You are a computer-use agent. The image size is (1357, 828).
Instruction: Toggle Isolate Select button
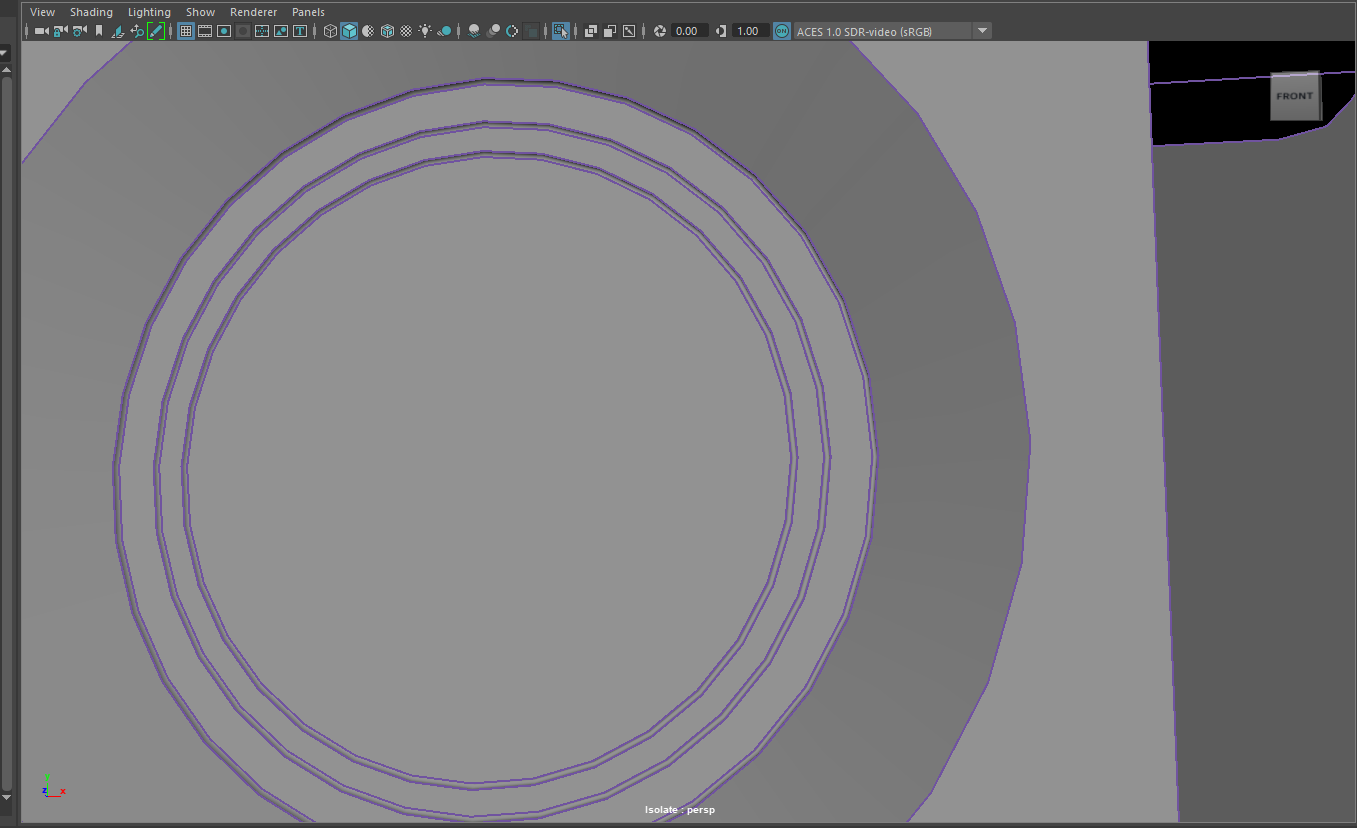click(x=560, y=31)
